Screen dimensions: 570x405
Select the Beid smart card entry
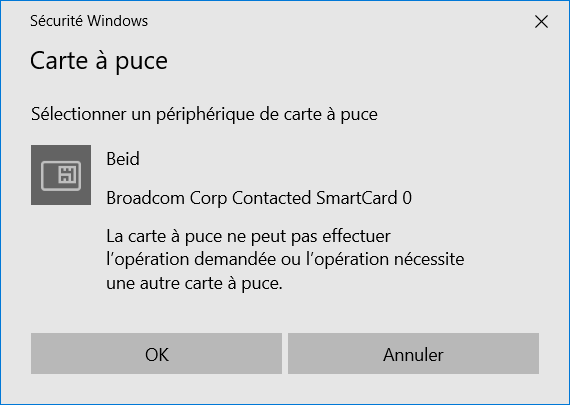(123, 159)
